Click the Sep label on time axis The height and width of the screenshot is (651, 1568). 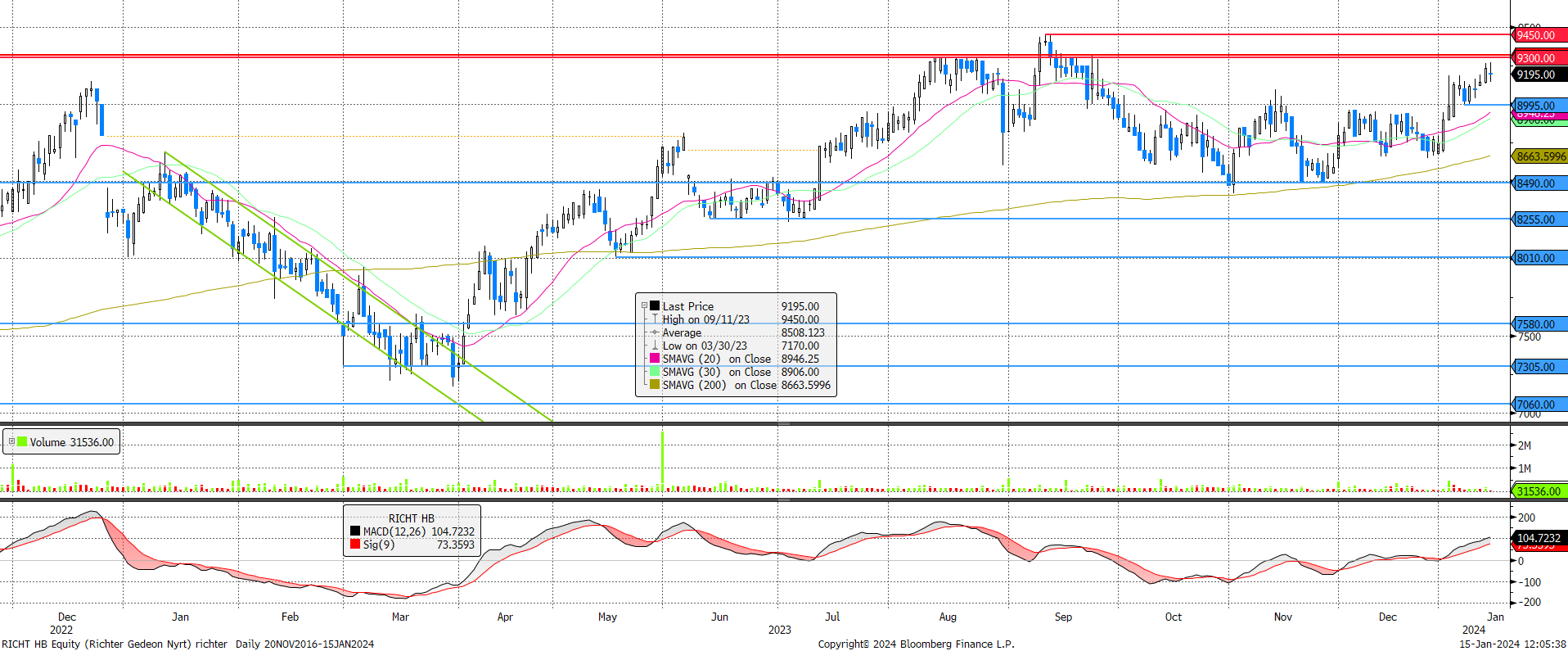pos(1063,617)
